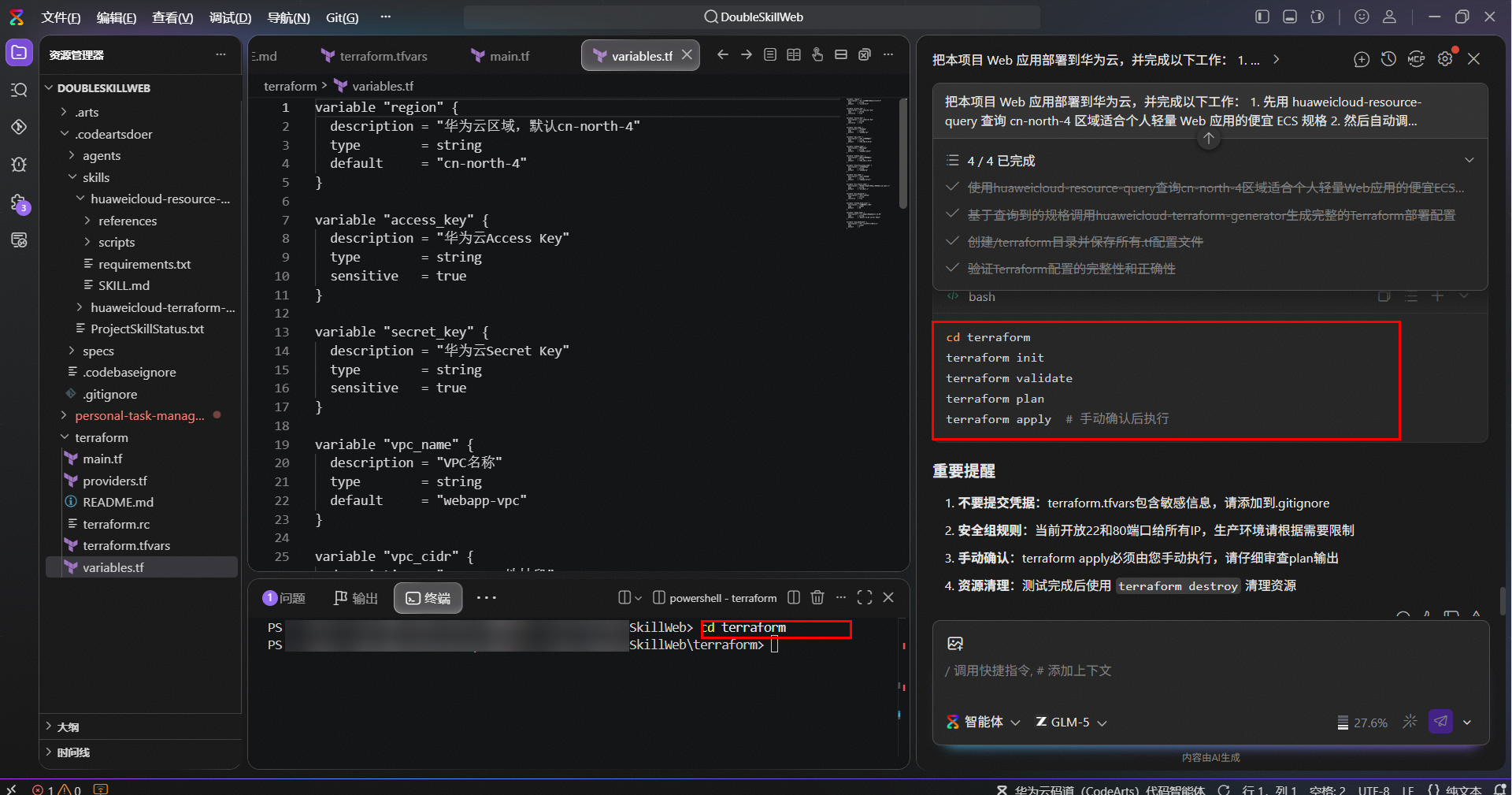Click the send message button

pos(1440,721)
